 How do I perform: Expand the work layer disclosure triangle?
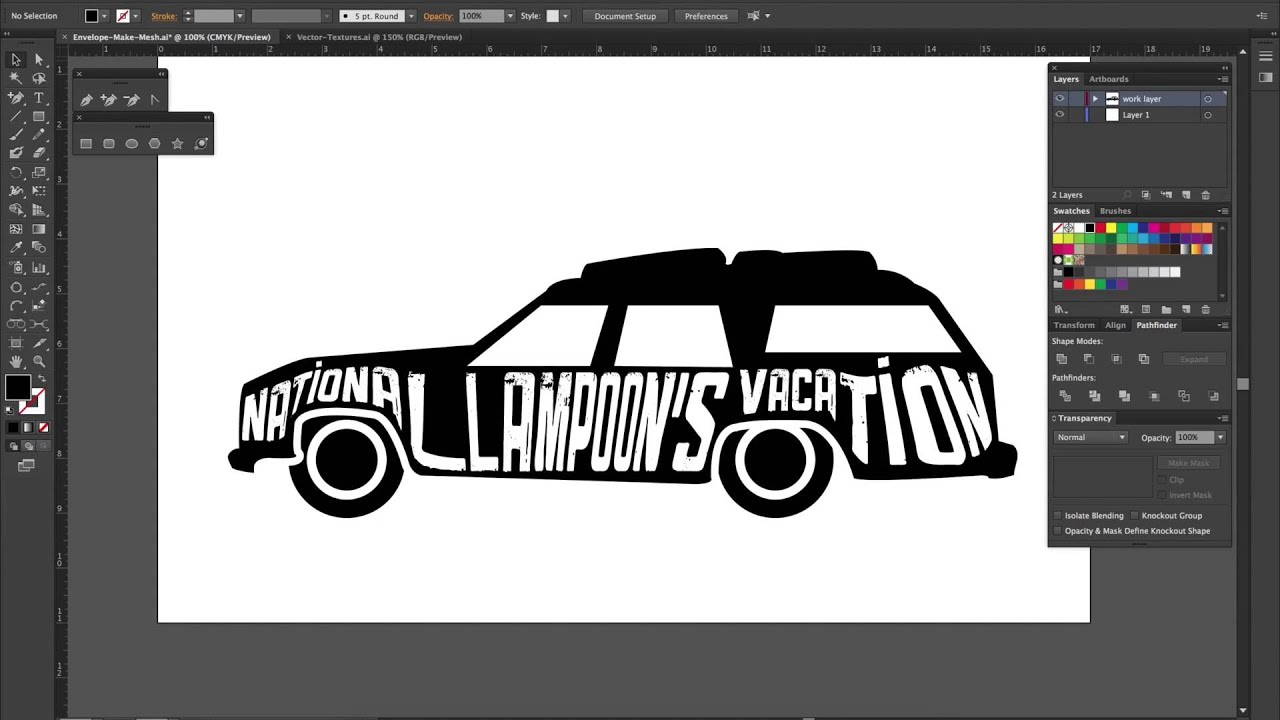click(x=1095, y=99)
